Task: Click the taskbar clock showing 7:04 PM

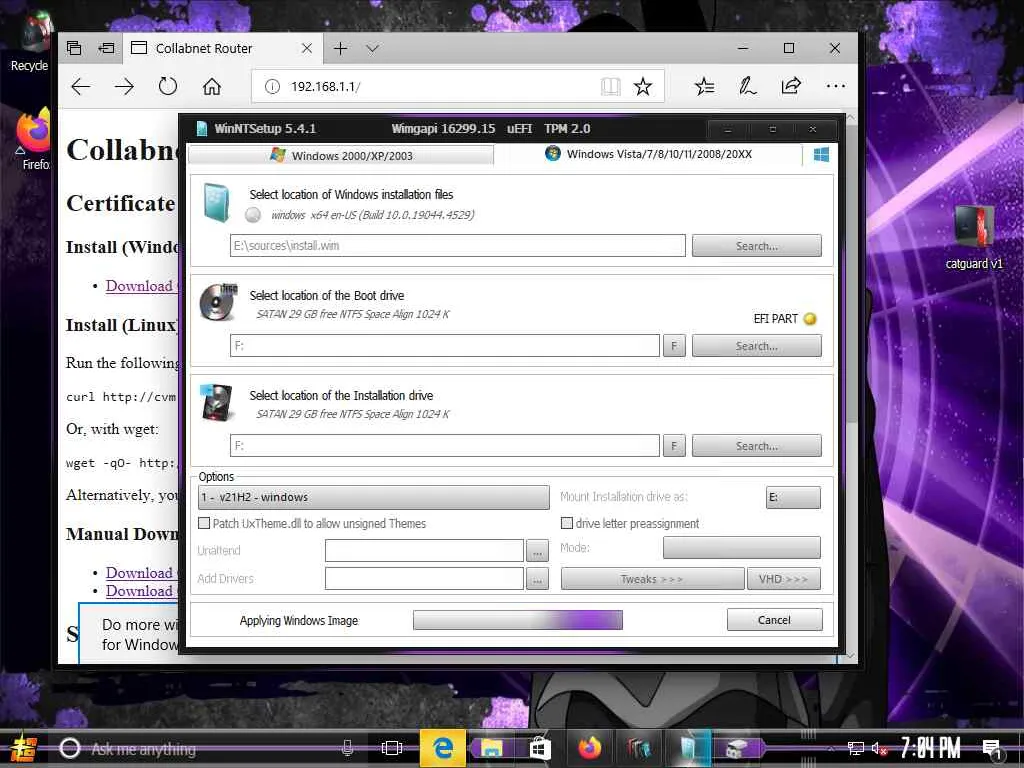Action: (x=931, y=748)
